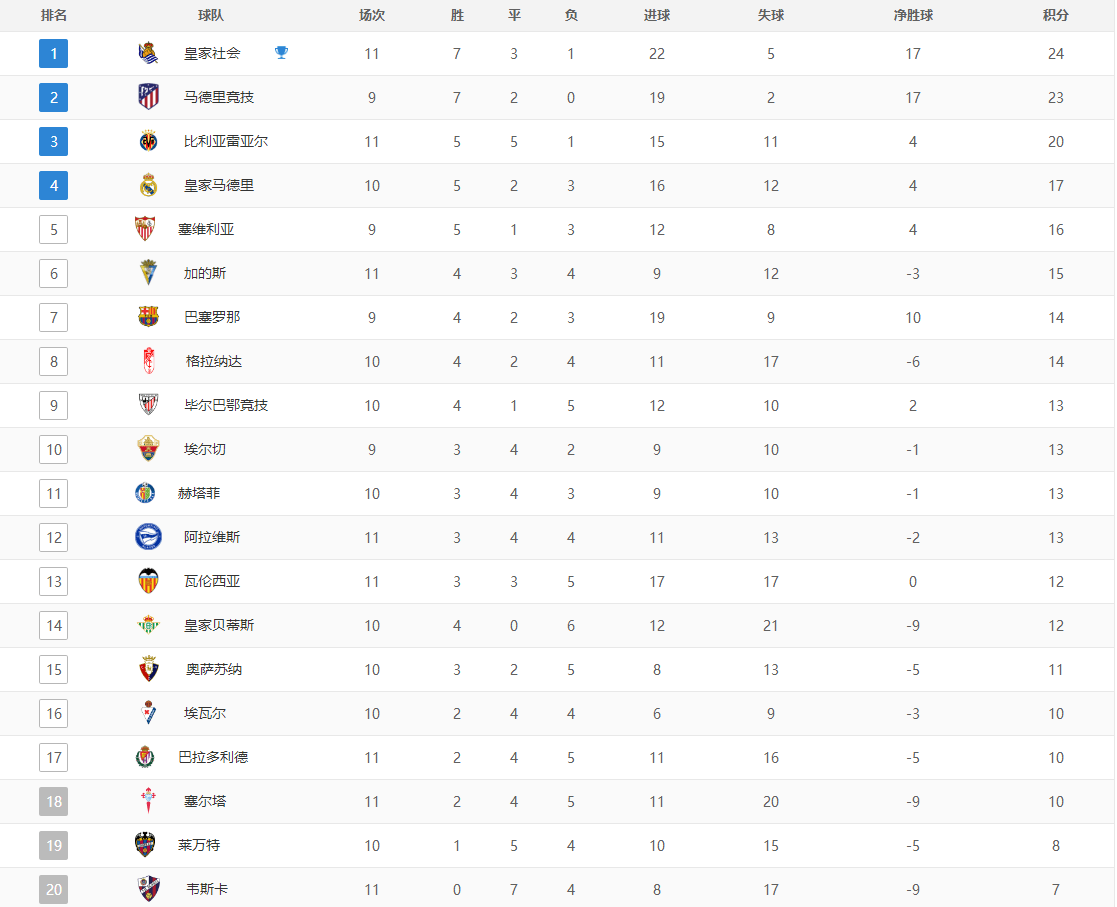This screenshot has width=1117, height=907.
Task: Click the blue rank 1 badge
Action: tap(53, 53)
